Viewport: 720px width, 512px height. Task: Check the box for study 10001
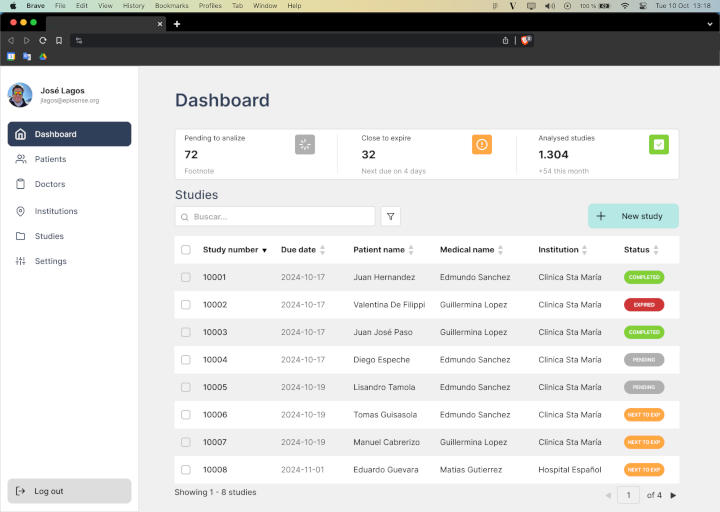coord(186,277)
